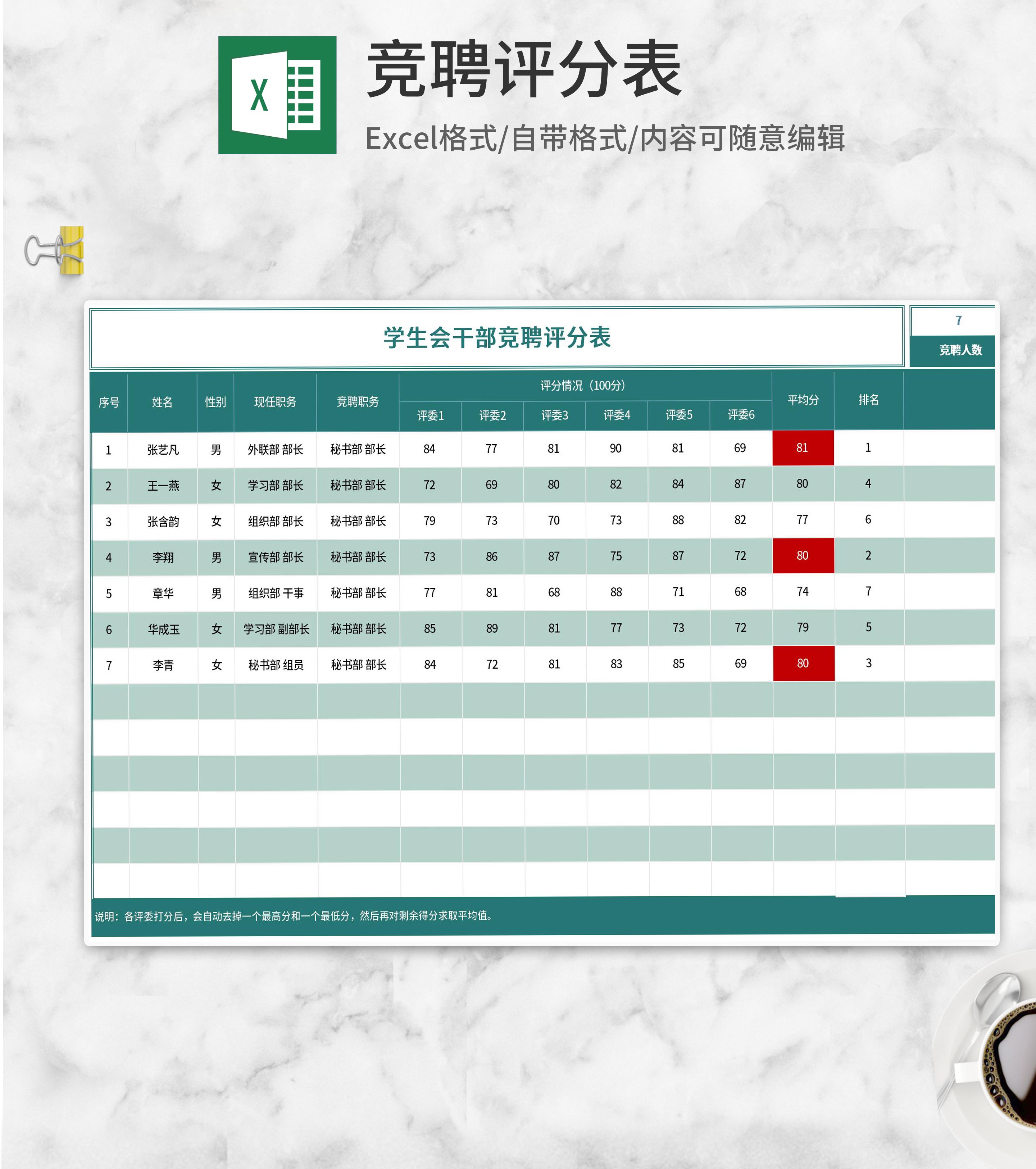
Task: Click red average cell for 张艺凡
Action: click(x=803, y=448)
